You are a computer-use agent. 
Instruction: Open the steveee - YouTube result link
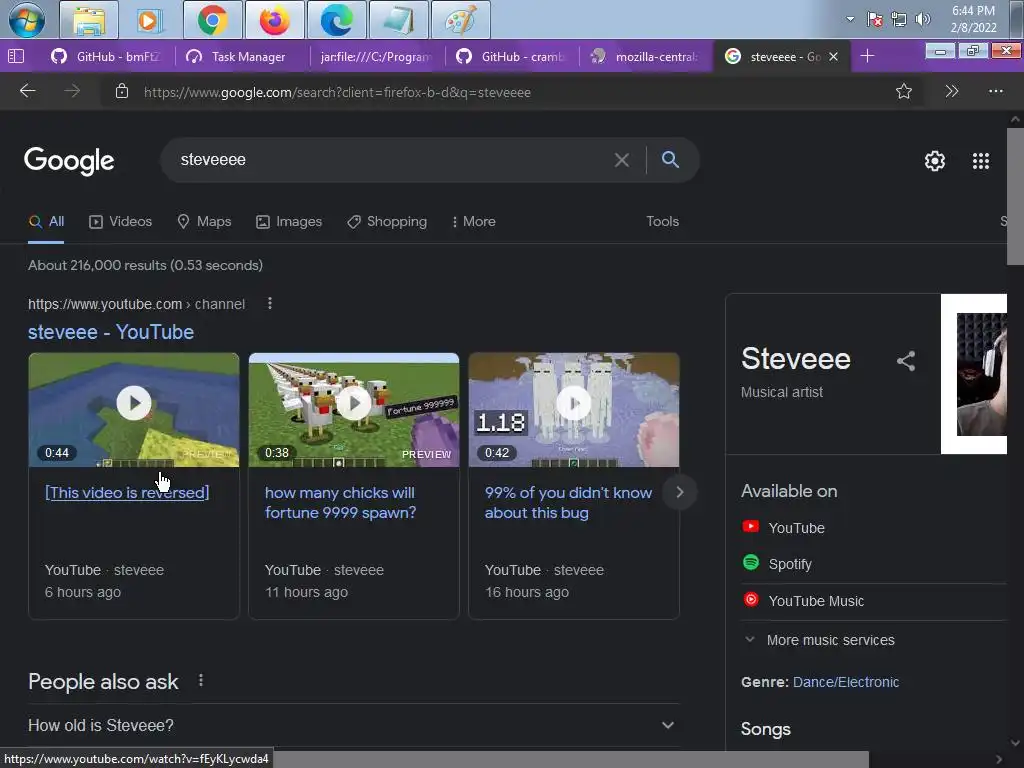[x=111, y=332]
